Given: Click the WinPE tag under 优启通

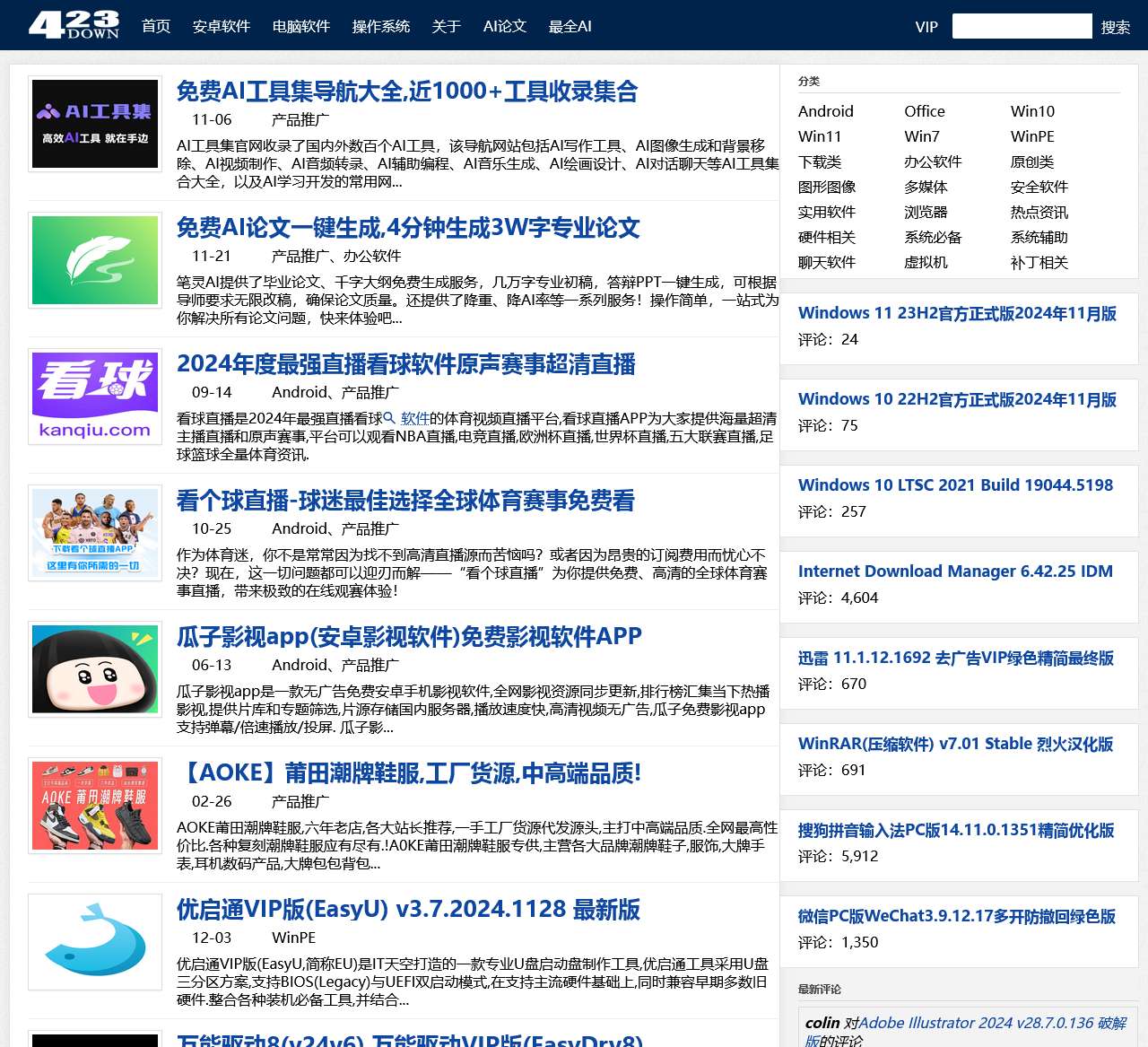Looking at the screenshot, I should (x=294, y=938).
